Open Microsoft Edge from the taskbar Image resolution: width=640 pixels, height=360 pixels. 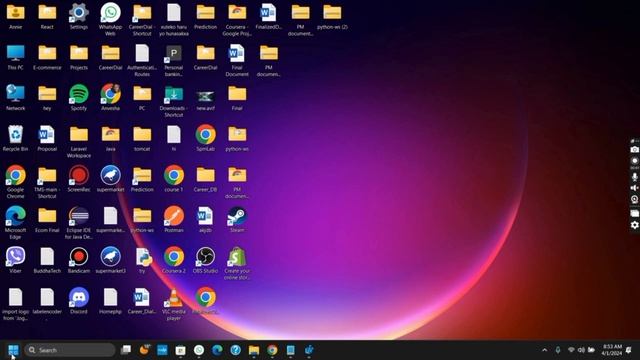point(217,350)
